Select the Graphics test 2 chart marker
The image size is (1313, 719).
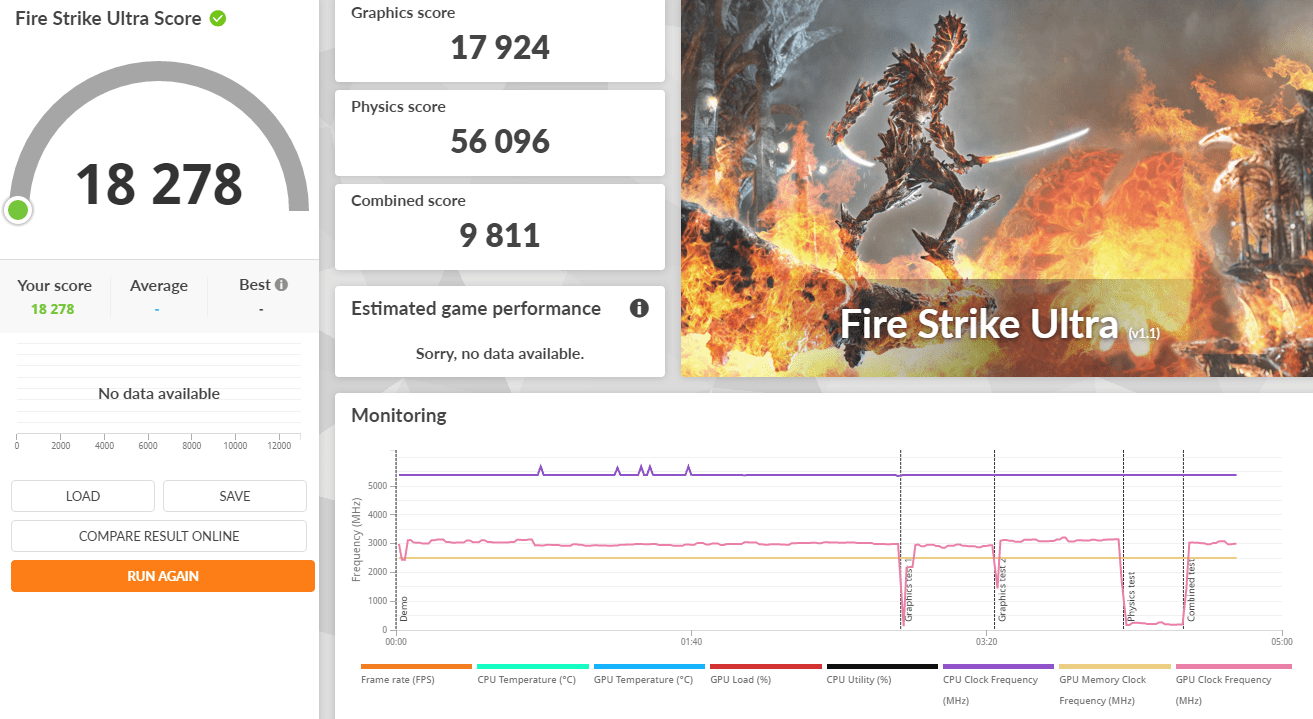coord(1002,592)
